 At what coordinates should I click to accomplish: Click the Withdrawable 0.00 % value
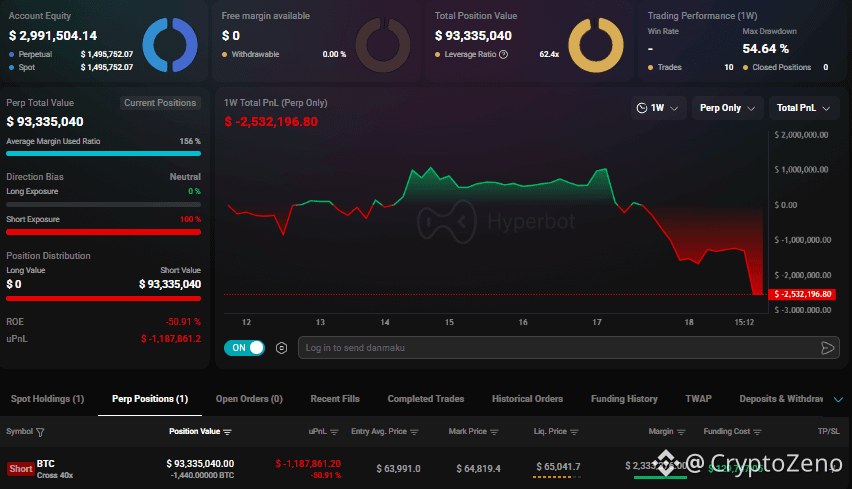click(x=334, y=54)
